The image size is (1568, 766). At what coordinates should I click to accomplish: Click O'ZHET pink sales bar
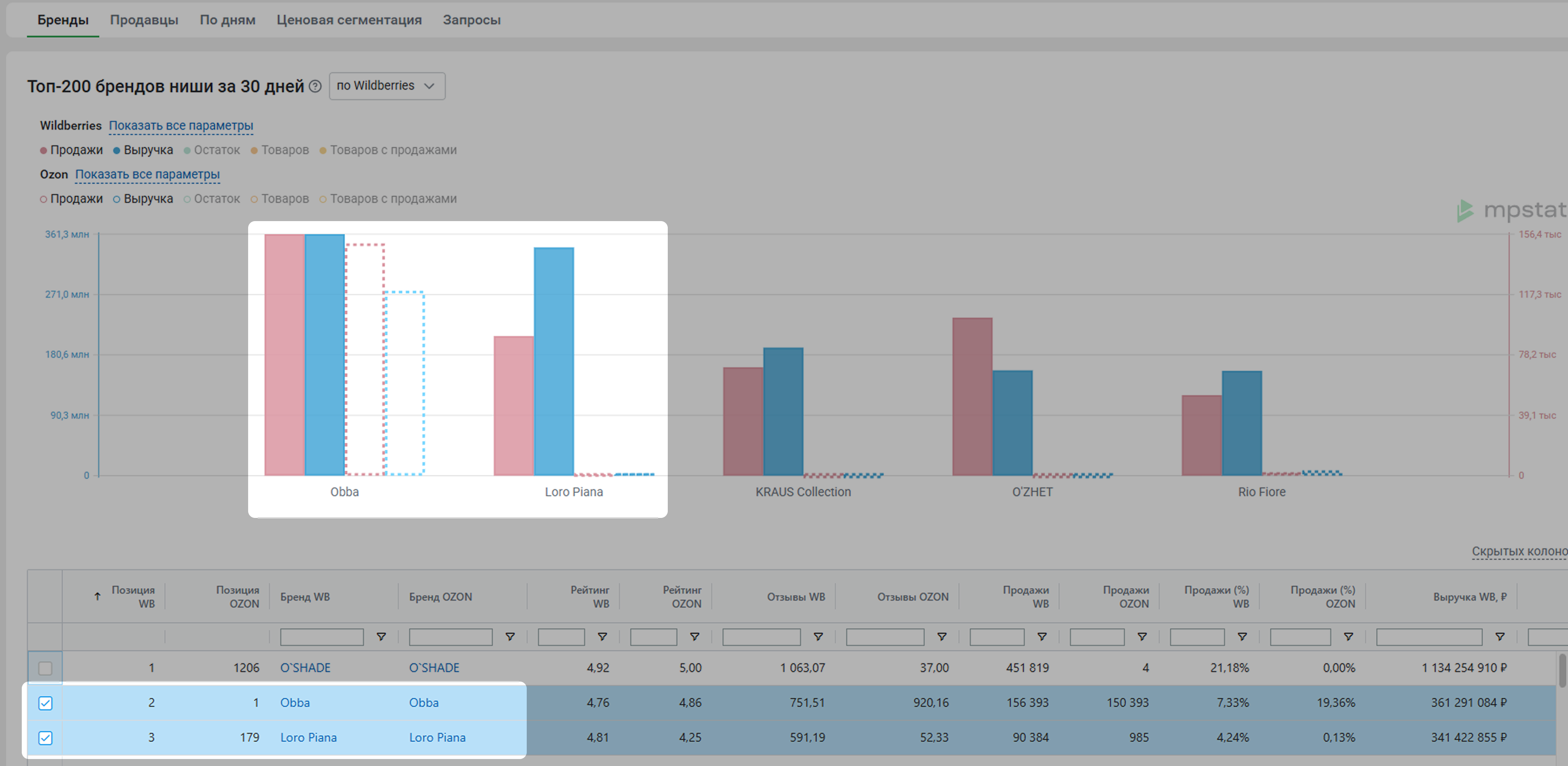pos(972,396)
